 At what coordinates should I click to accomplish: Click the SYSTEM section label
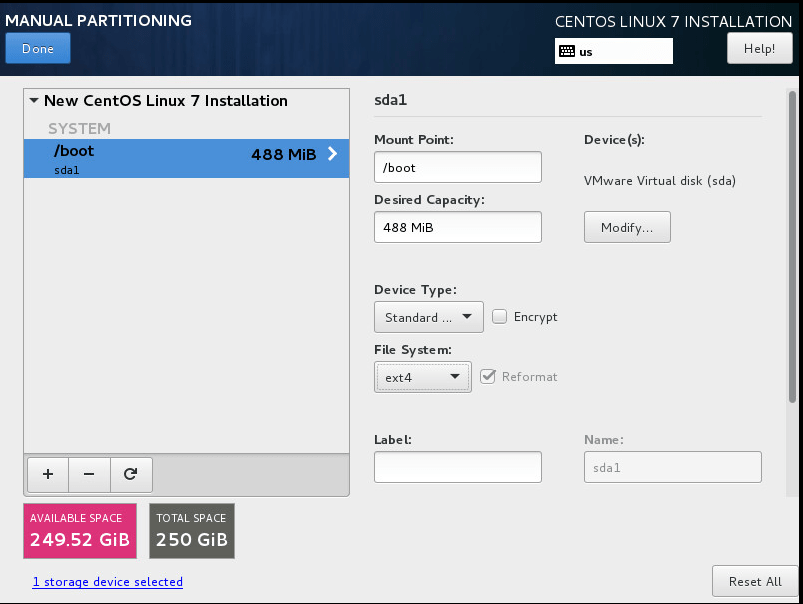click(79, 129)
